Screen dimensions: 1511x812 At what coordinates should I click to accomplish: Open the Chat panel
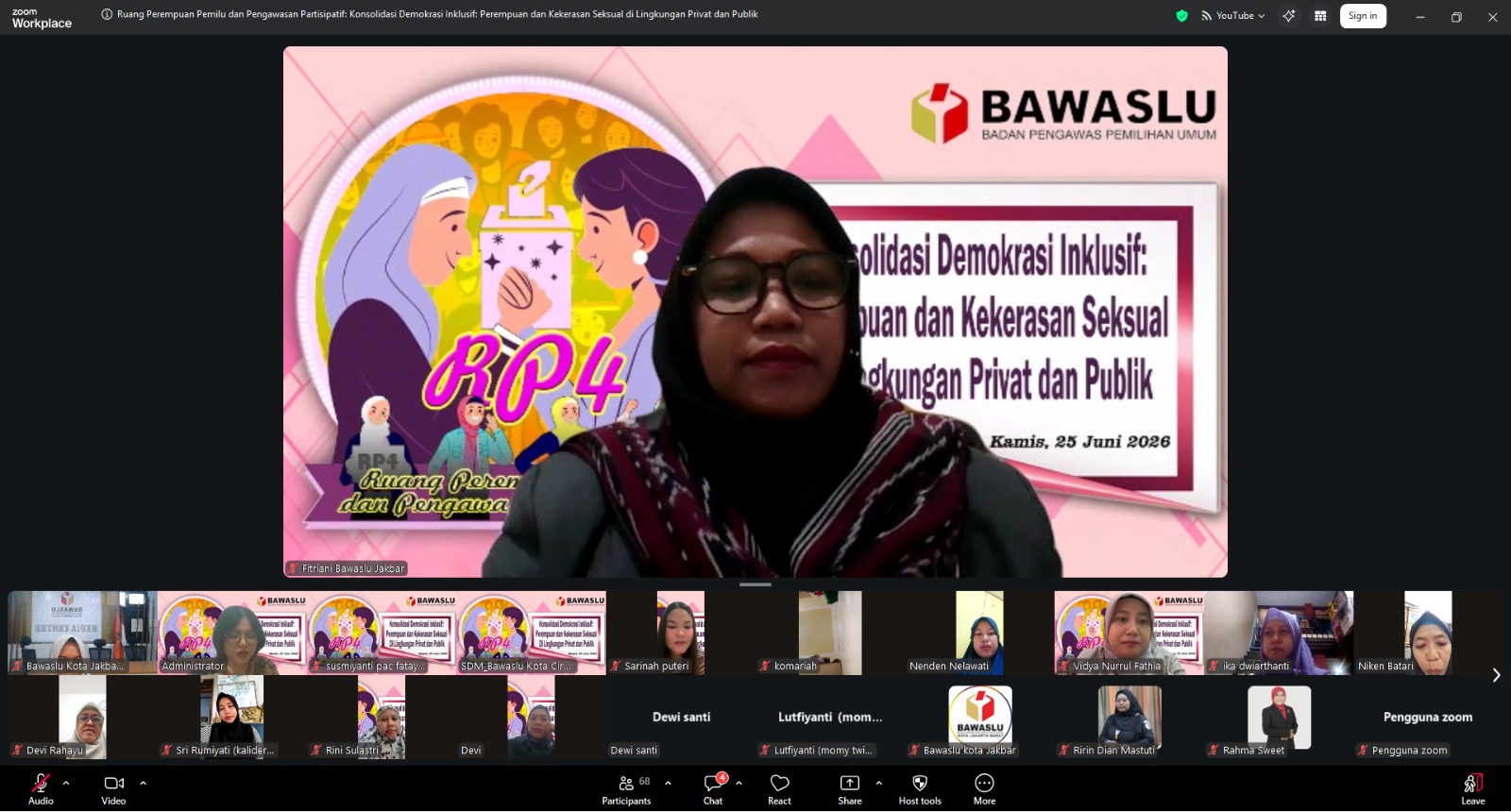point(713,788)
